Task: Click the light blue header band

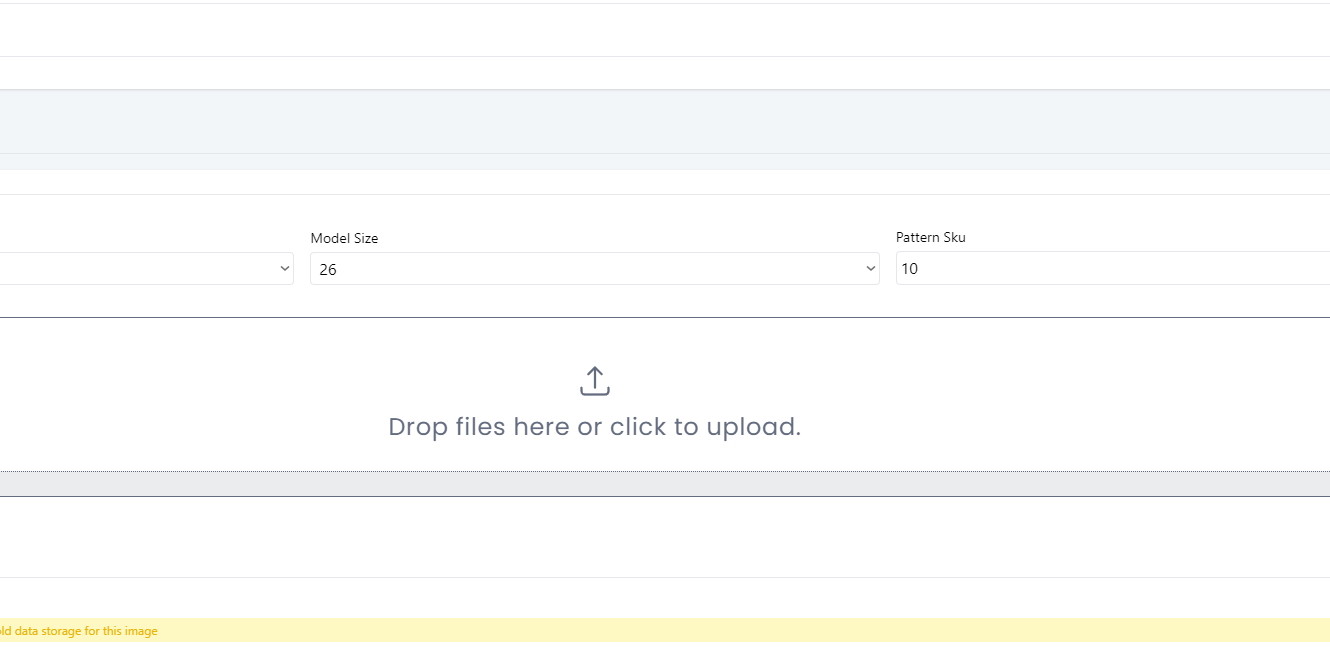Action: click(665, 121)
